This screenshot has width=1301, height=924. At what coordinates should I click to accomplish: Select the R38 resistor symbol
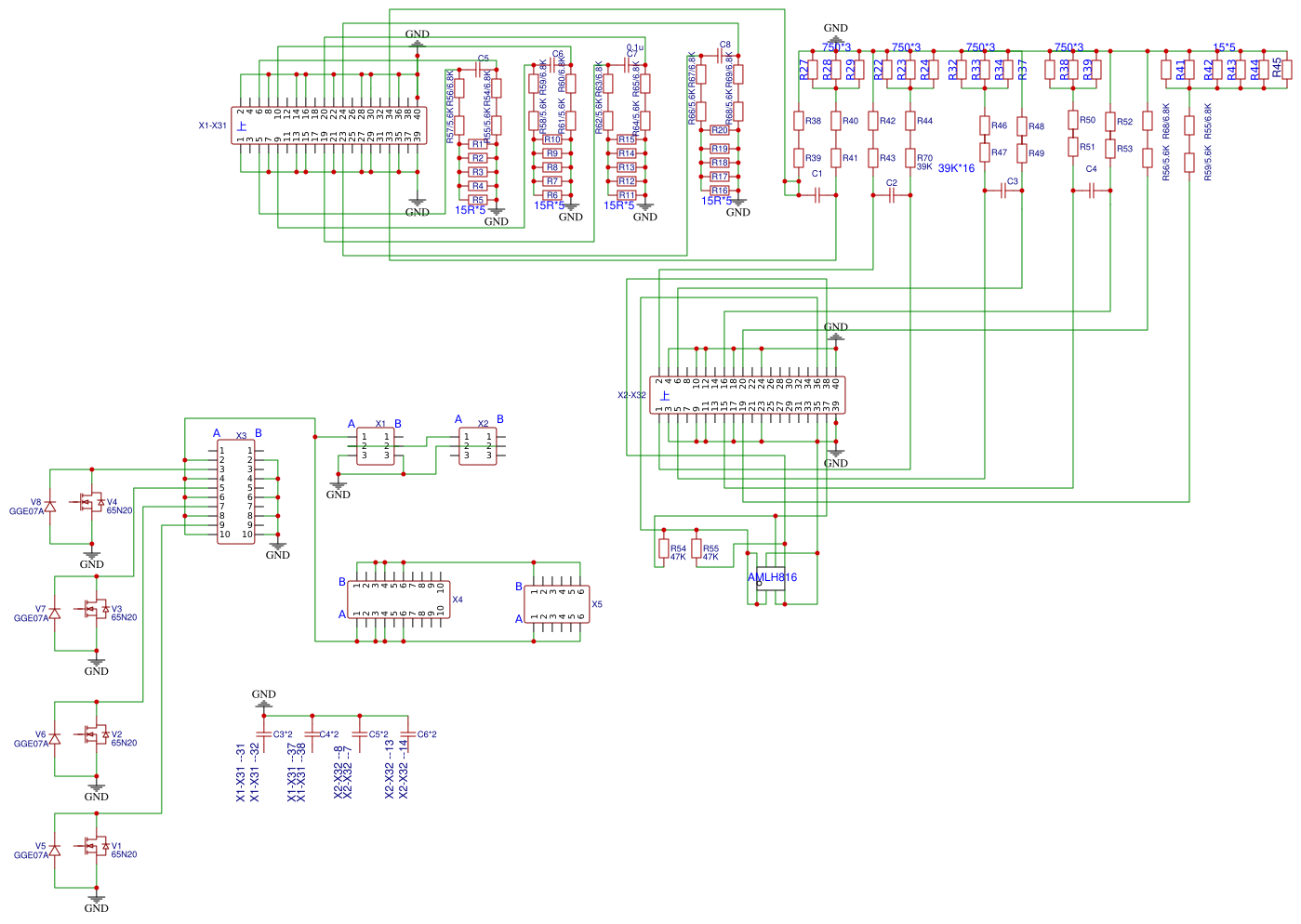799,121
